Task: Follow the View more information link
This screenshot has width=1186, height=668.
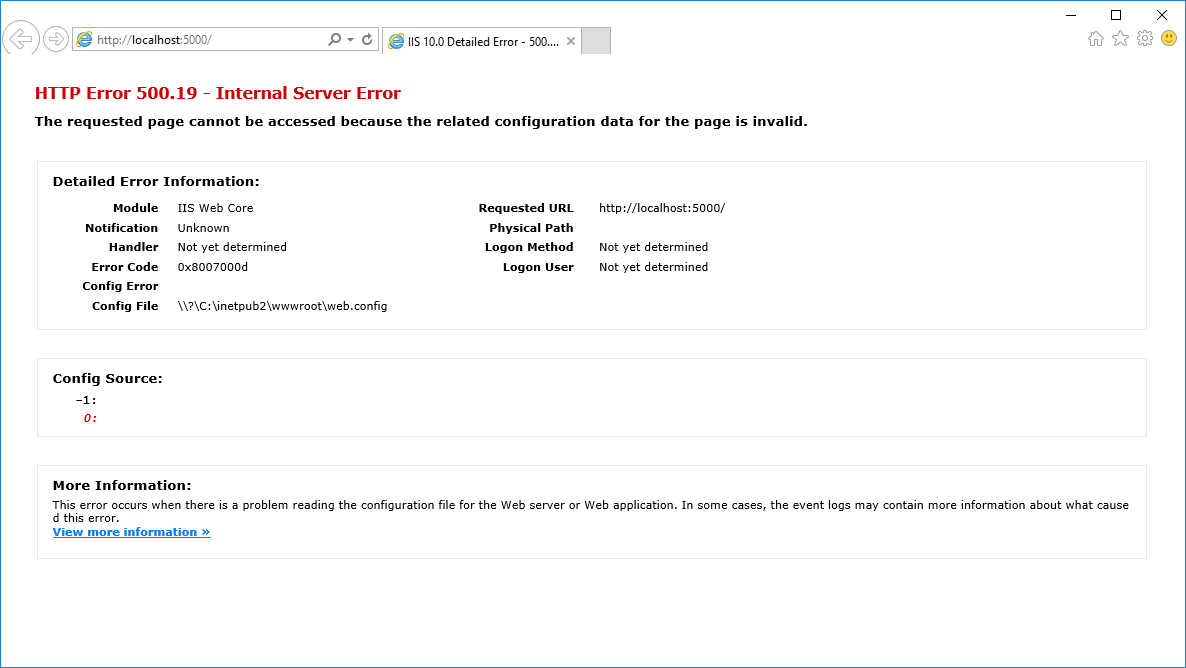Action: point(132,532)
